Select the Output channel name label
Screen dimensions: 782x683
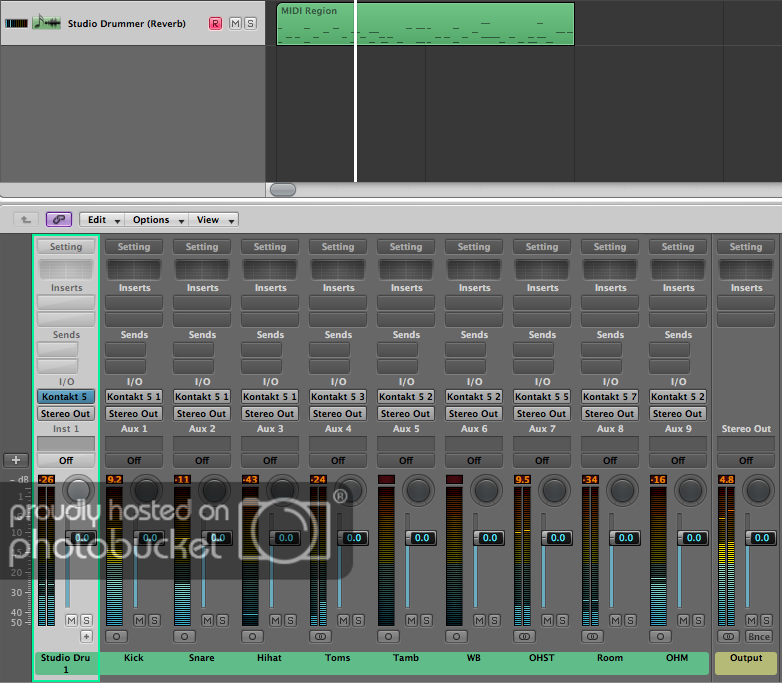pyautogui.click(x=746, y=664)
